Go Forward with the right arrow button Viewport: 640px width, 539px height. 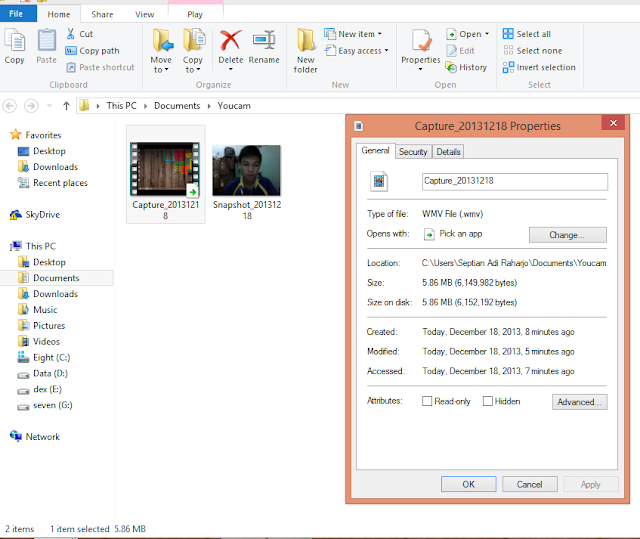(x=31, y=106)
